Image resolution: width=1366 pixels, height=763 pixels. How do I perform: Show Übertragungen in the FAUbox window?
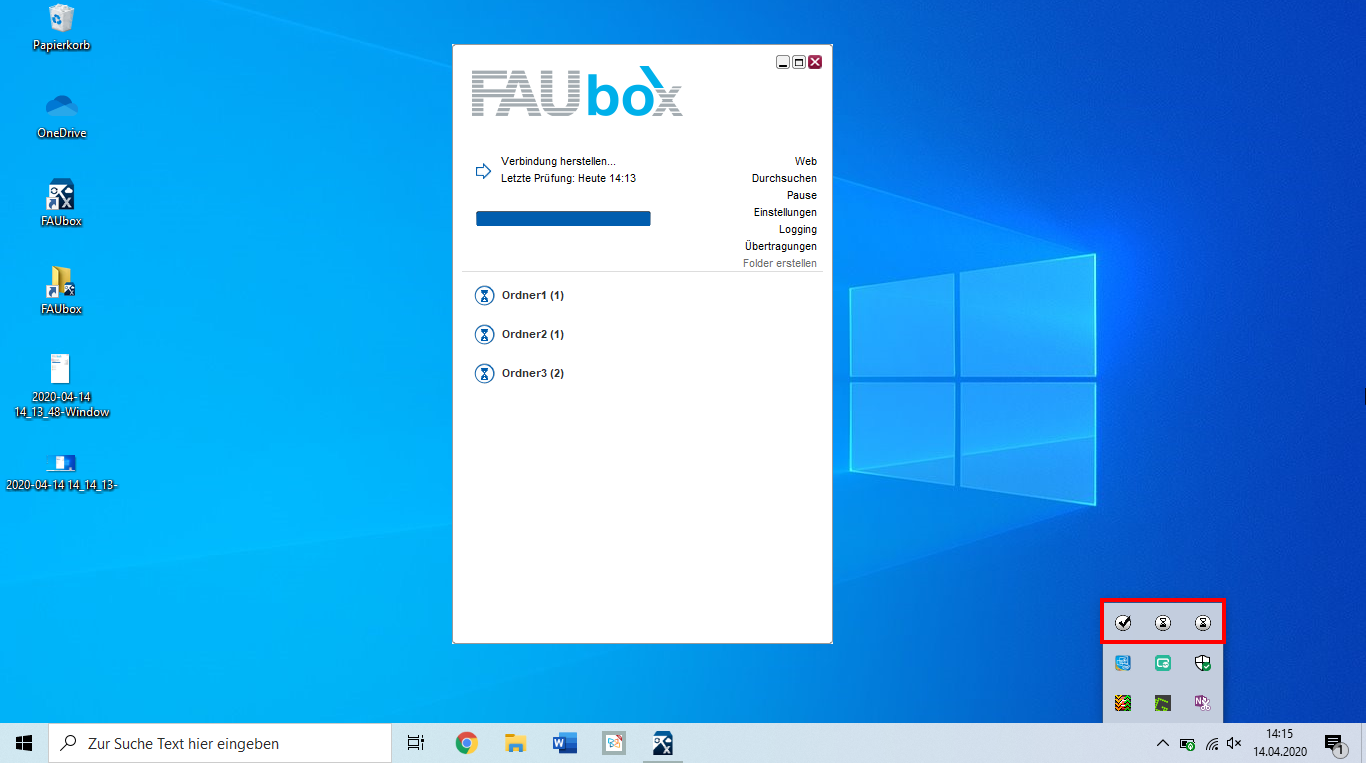(x=781, y=246)
